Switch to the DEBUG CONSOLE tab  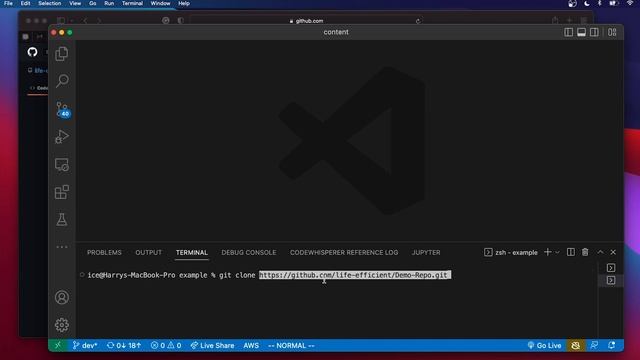tap(249, 253)
